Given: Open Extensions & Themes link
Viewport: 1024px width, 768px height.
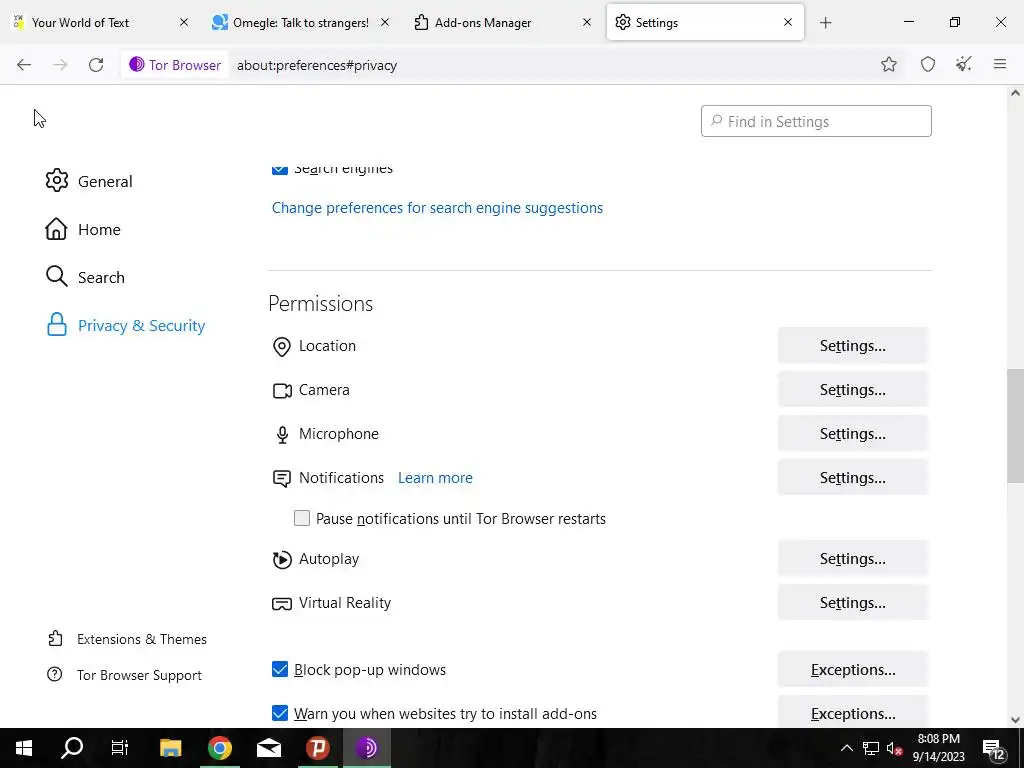Looking at the screenshot, I should pyautogui.click(x=127, y=639).
